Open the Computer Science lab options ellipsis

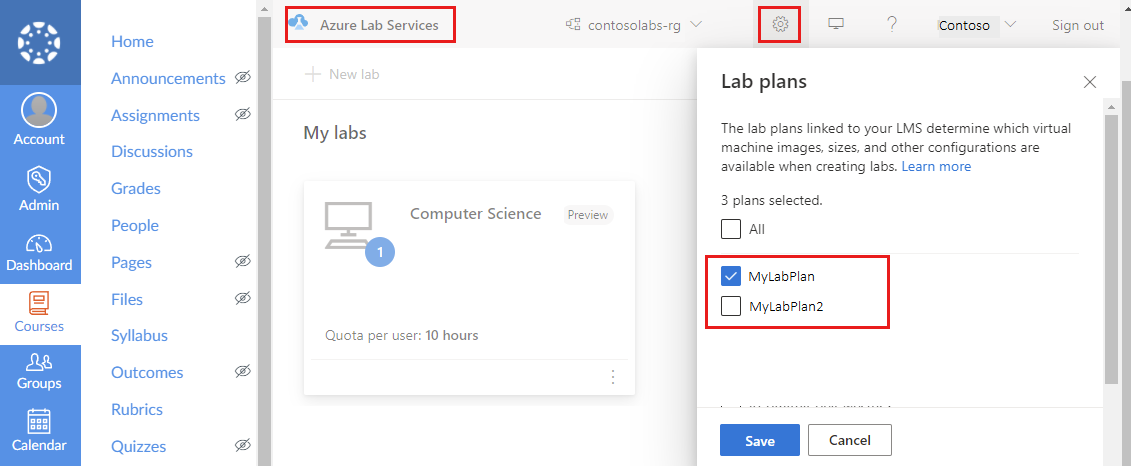[613, 377]
